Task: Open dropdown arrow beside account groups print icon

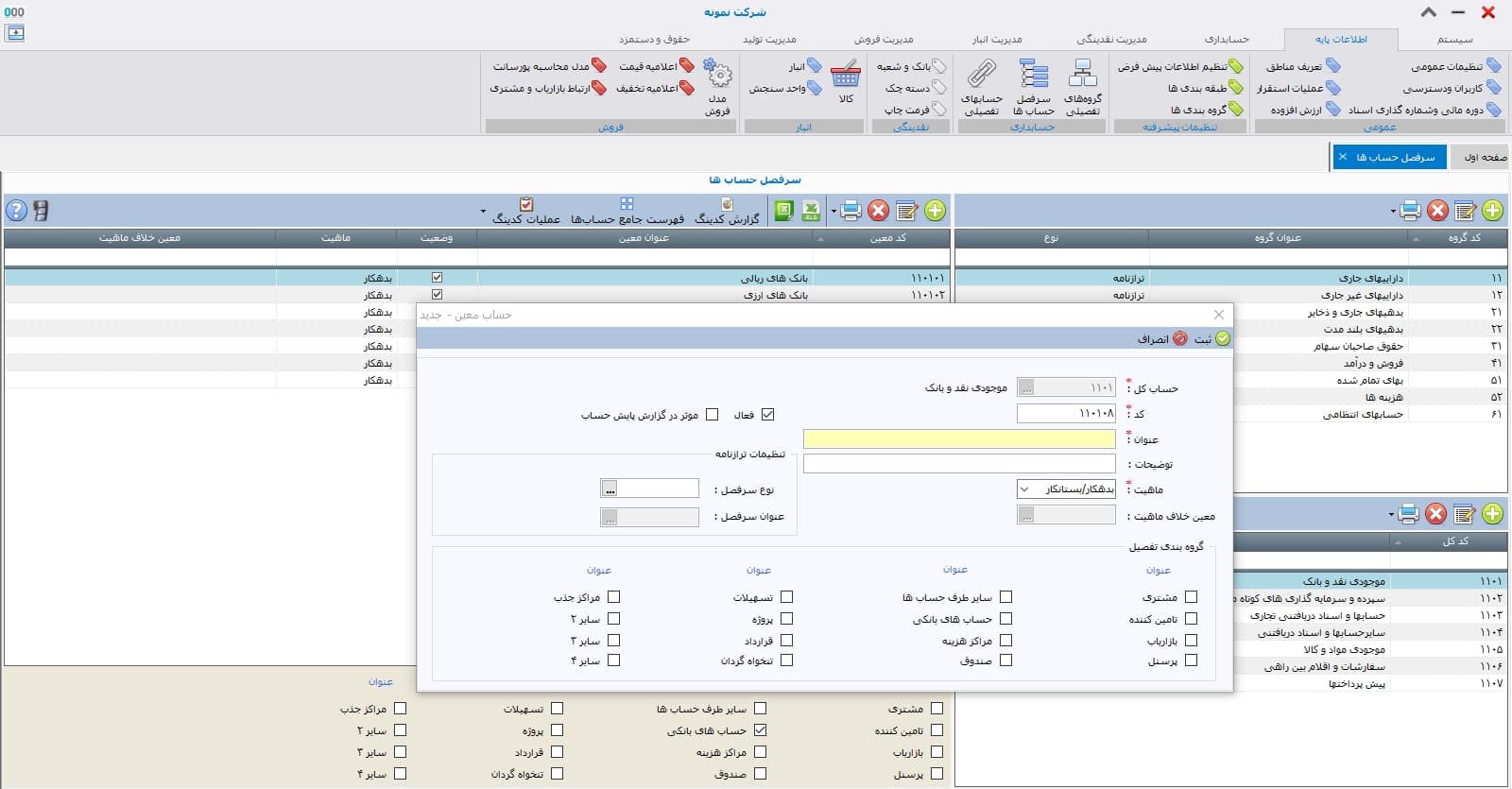Action: (x=1393, y=212)
